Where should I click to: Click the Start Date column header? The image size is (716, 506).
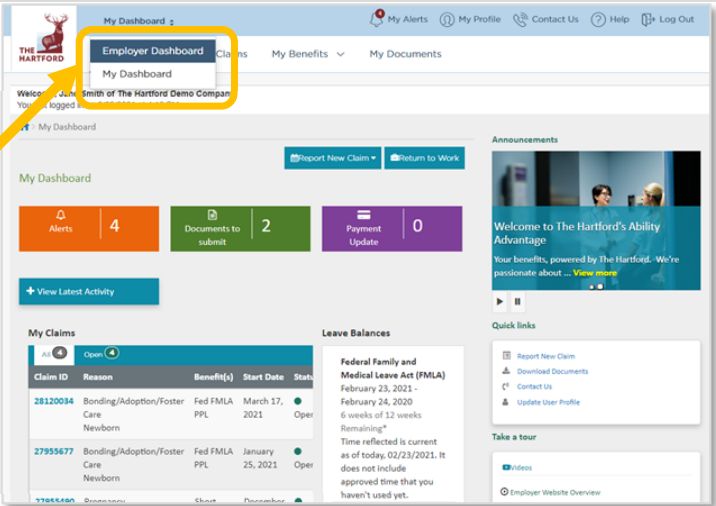(x=263, y=377)
